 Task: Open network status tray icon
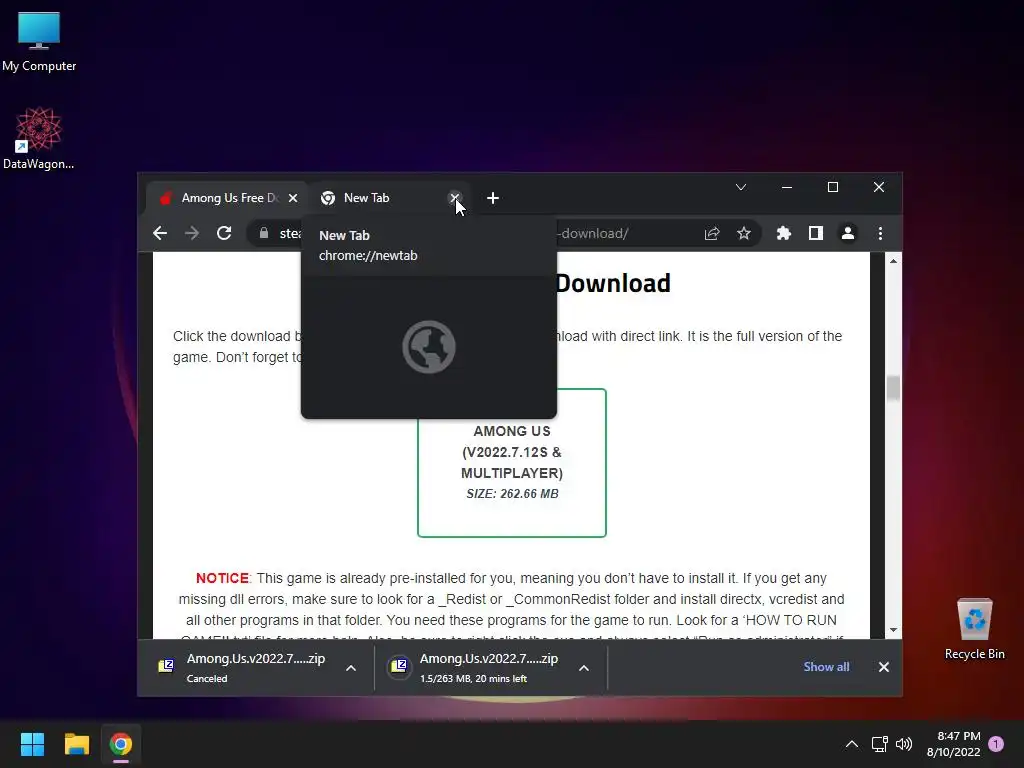tap(879, 744)
